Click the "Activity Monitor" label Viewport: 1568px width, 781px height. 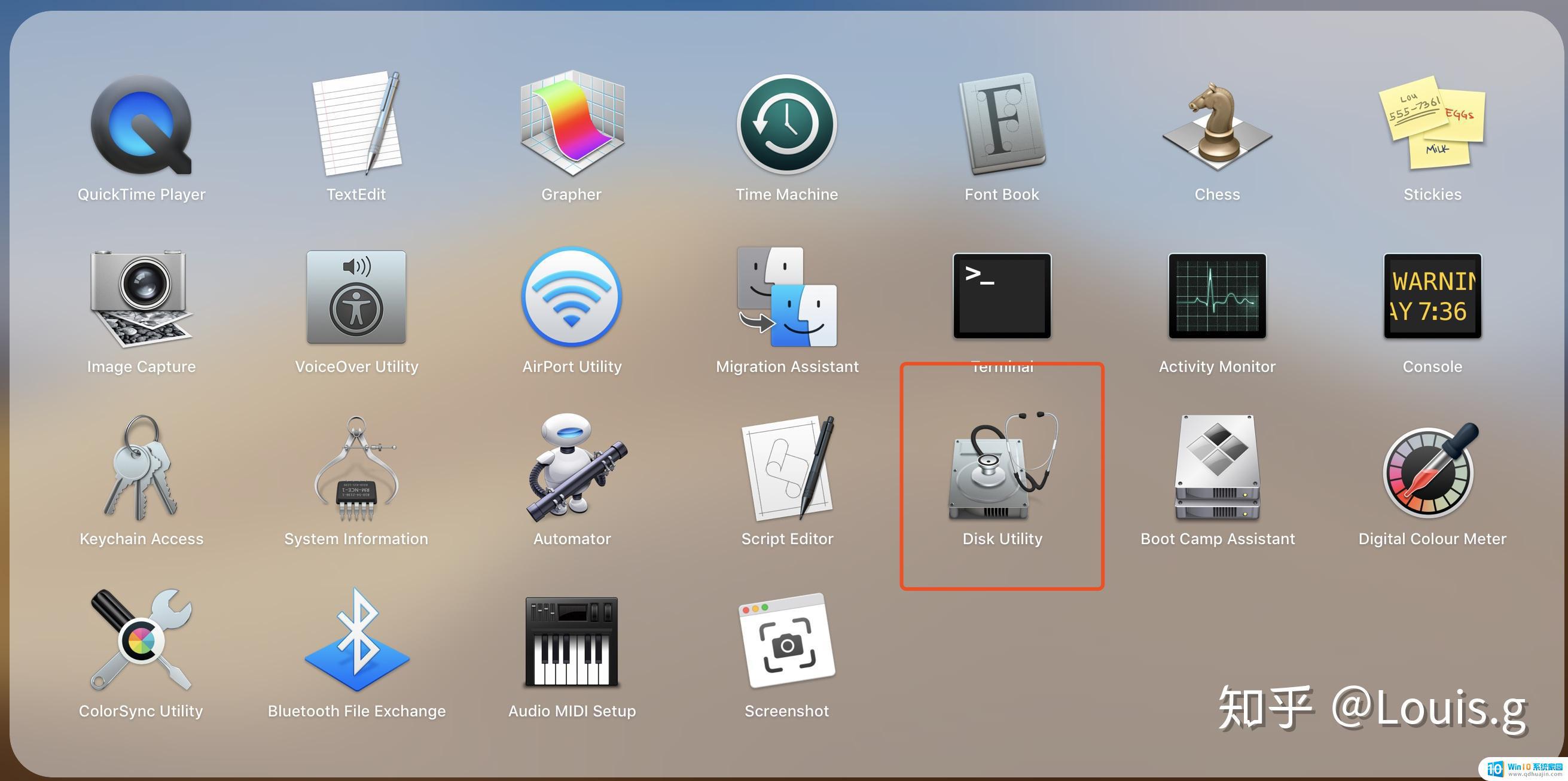pyautogui.click(x=1217, y=367)
